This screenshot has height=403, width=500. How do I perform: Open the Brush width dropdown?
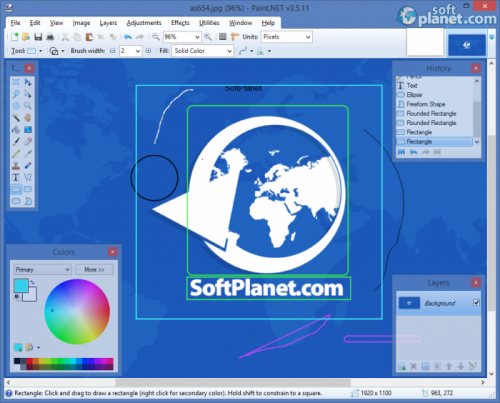click(138, 51)
